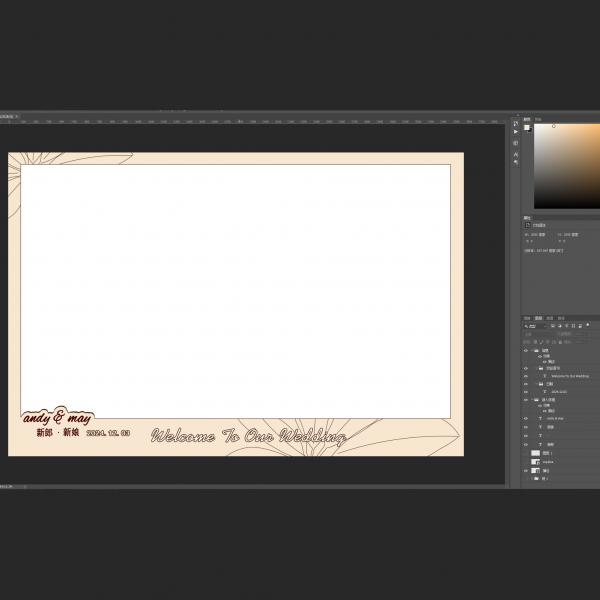This screenshot has height=600, width=600.
Task: Turn layer filtering on or off
Action: pyautogui.click(x=585, y=326)
